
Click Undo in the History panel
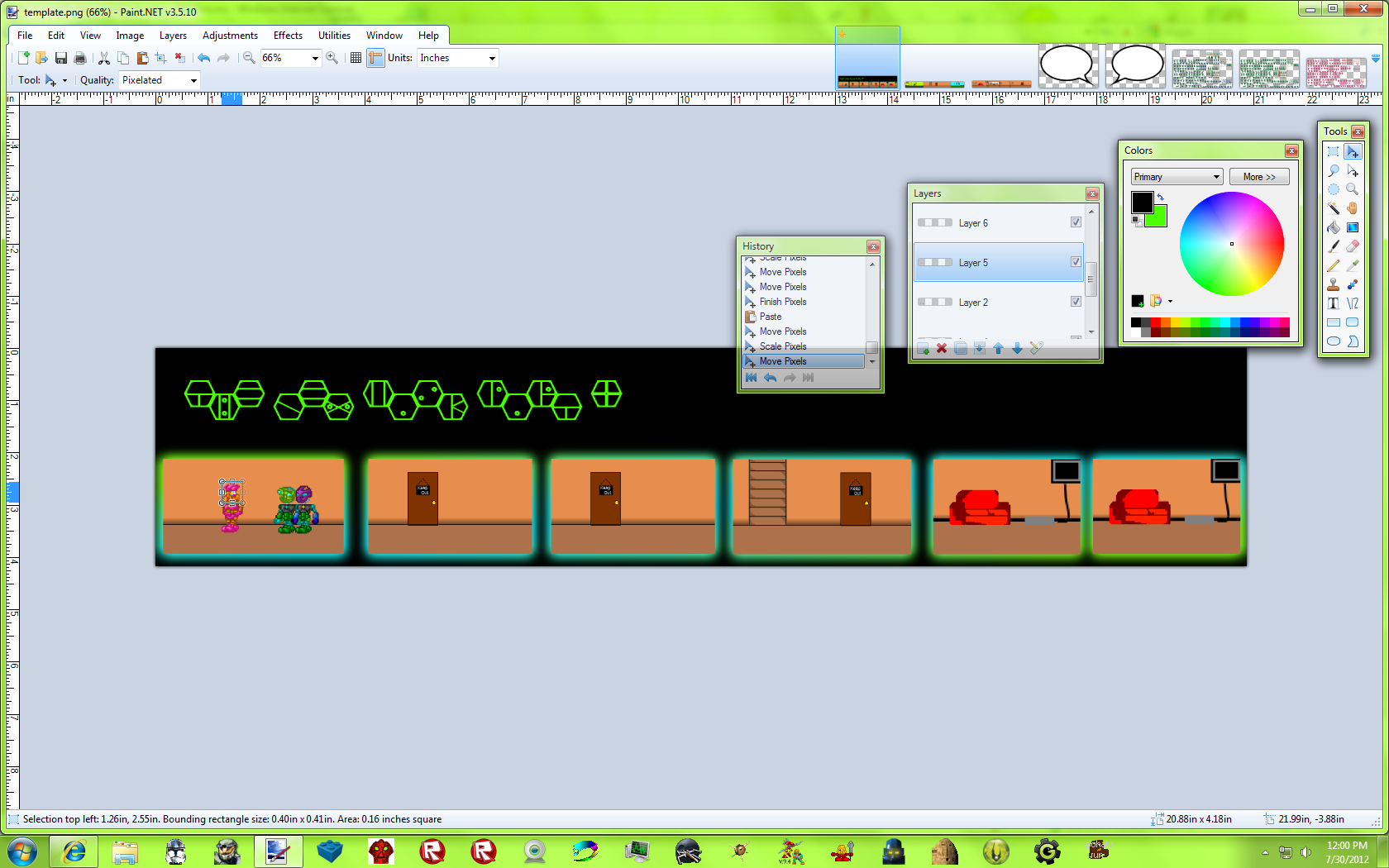pyautogui.click(x=770, y=378)
